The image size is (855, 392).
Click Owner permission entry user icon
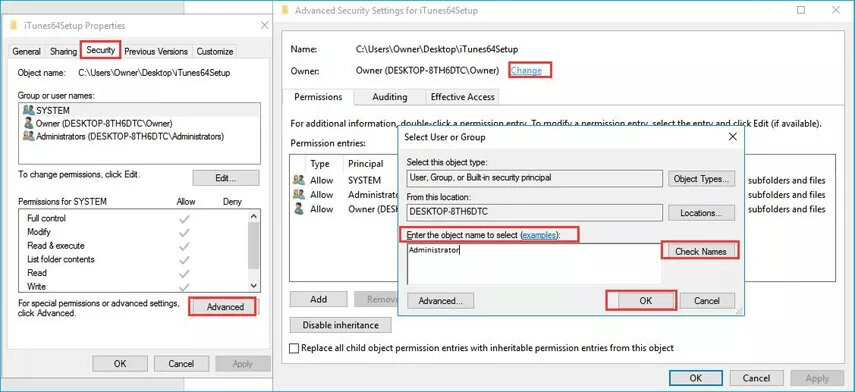click(x=298, y=208)
